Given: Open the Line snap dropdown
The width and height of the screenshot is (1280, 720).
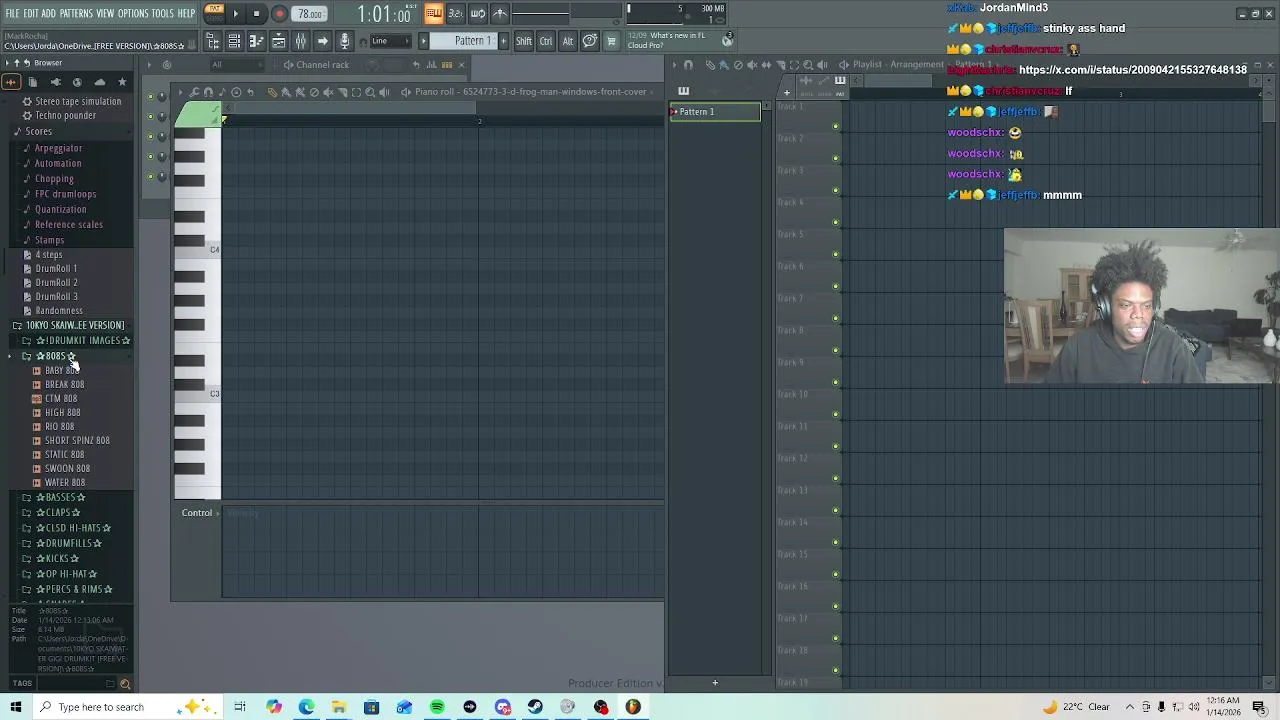Looking at the screenshot, I should point(389,41).
